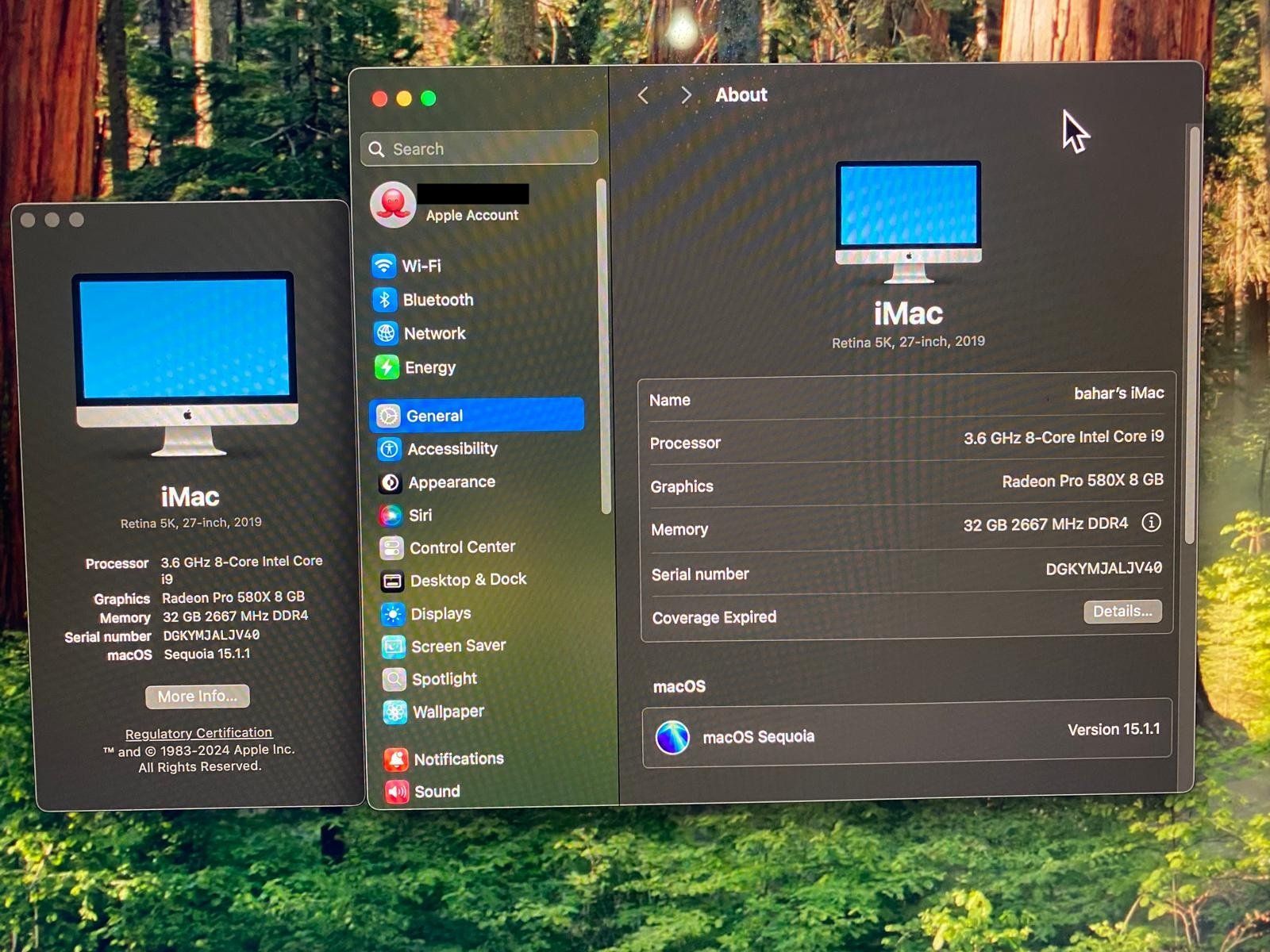Image resolution: width=1270 pixels, height=952 pixels.
Task: Click the Notifications bell icon
Action: point(396,759)
